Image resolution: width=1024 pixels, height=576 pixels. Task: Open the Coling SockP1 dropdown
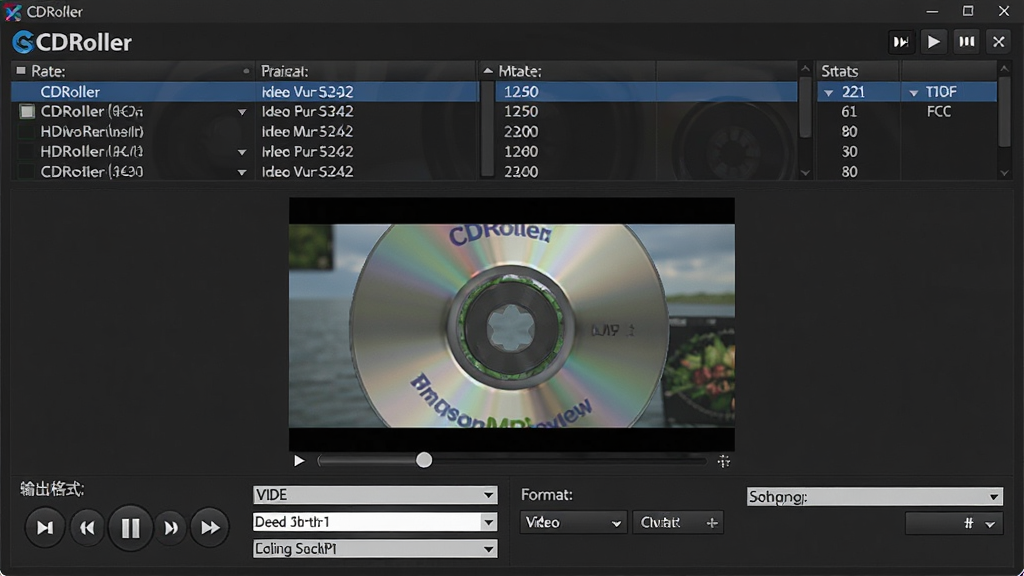pyautogui.click(x=375, y=549)
